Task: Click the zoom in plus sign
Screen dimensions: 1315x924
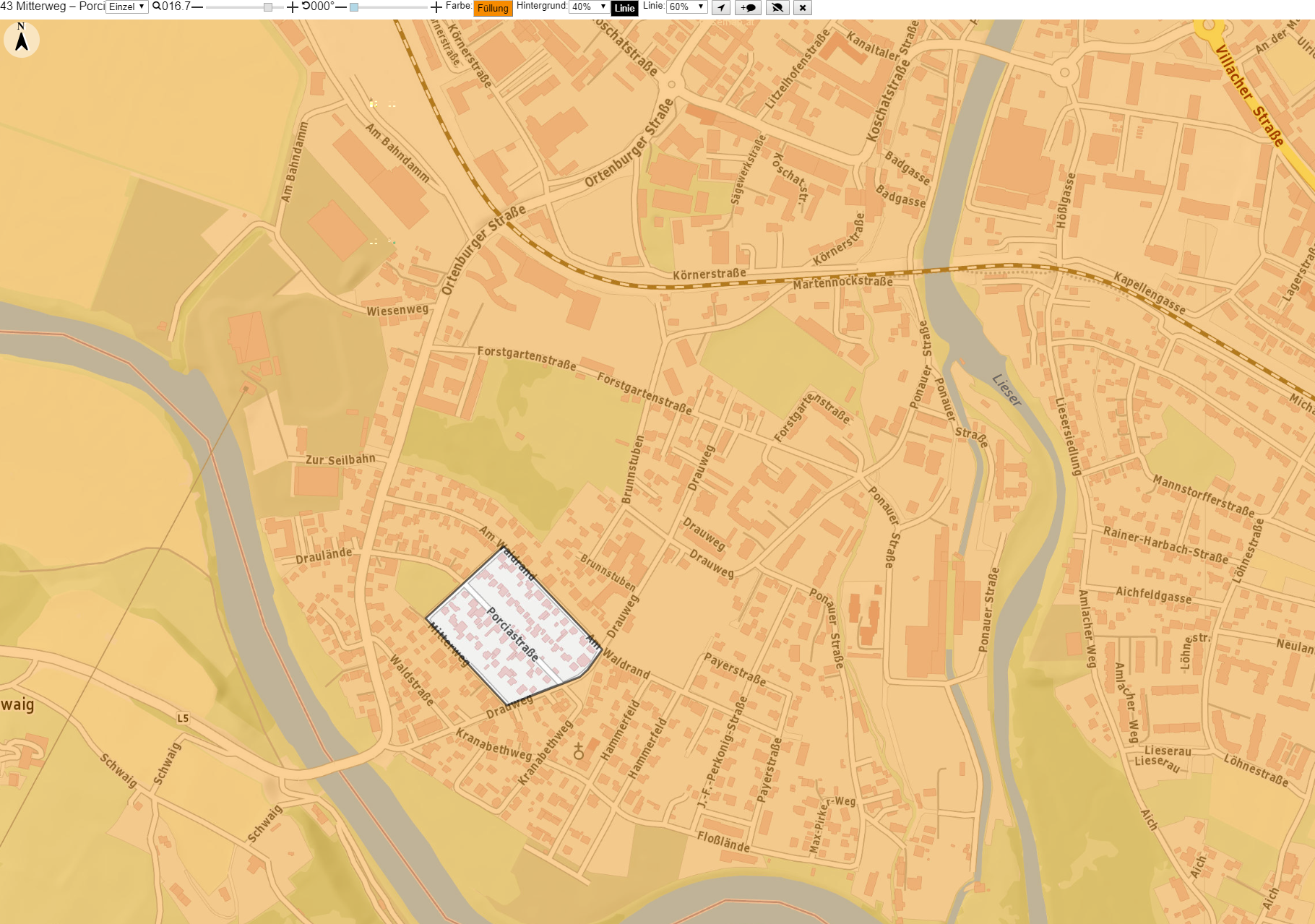Action: [x=293, y=7]
